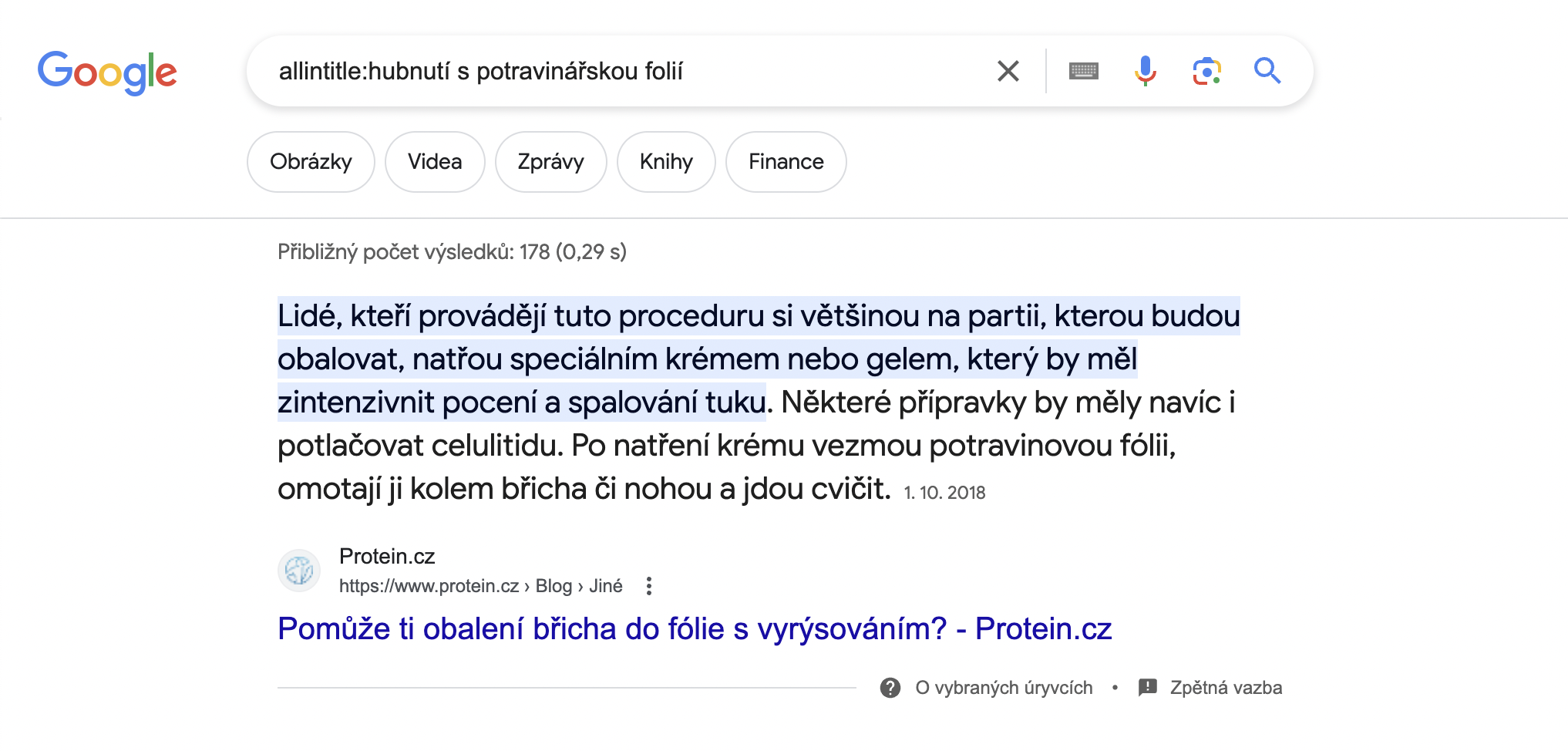Open the on-screen keyboard input tool
Image resolution: width=1568 pixels, height=751 pixels.
pyautogui.click(x=1083, y=71)
